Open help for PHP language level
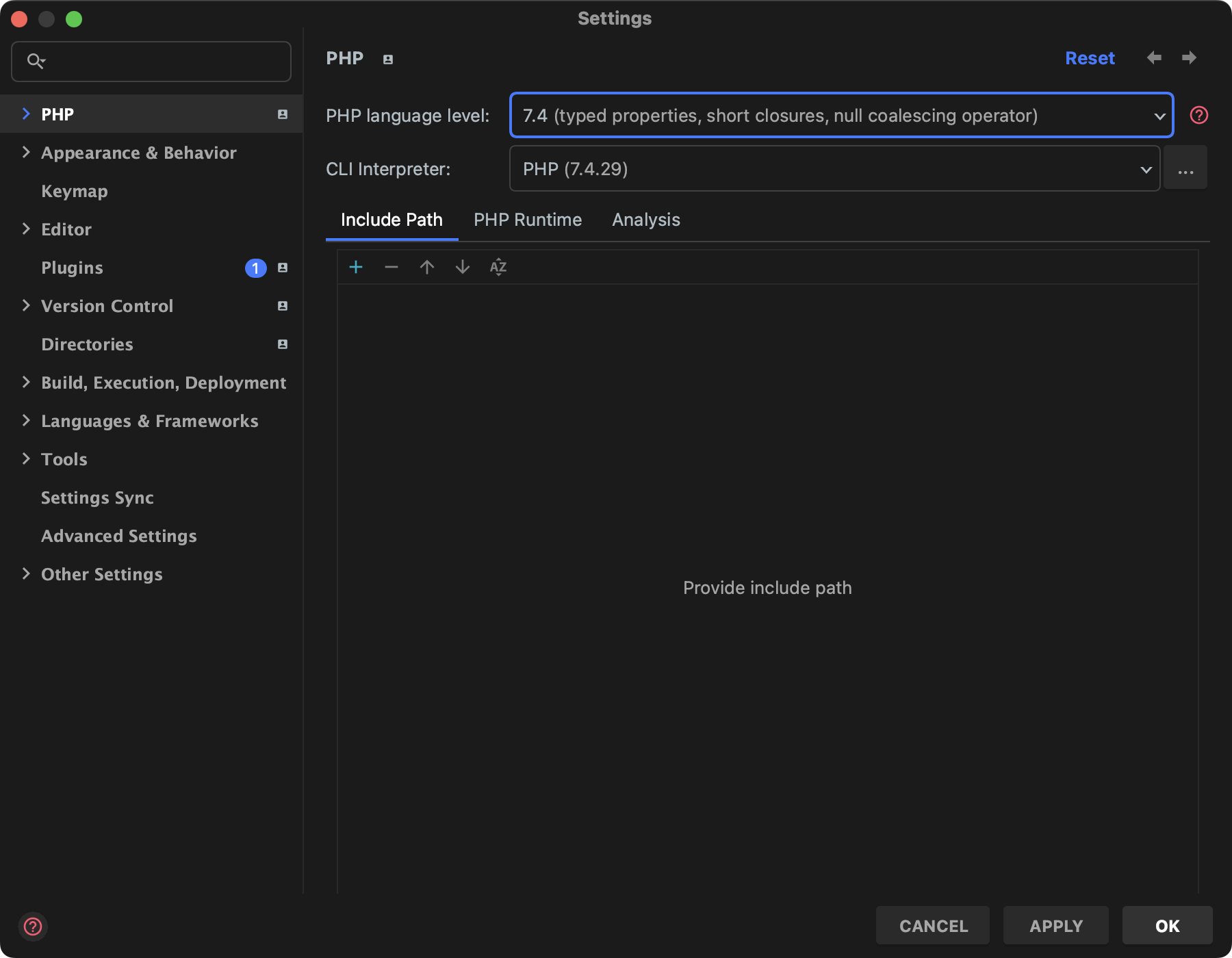The image size is (1232, 958). [1199, 115]
